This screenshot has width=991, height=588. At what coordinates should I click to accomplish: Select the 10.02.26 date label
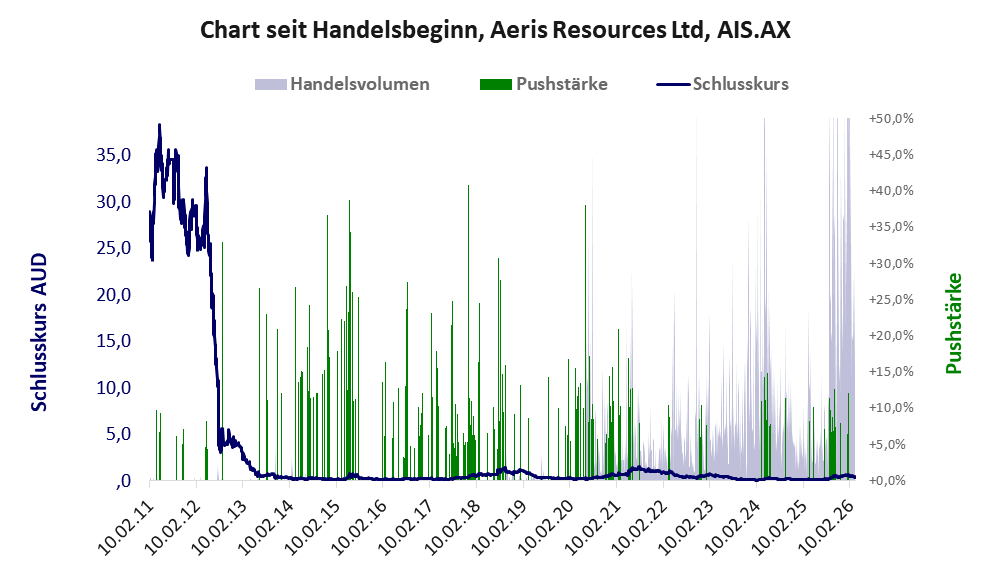(833, 522)
